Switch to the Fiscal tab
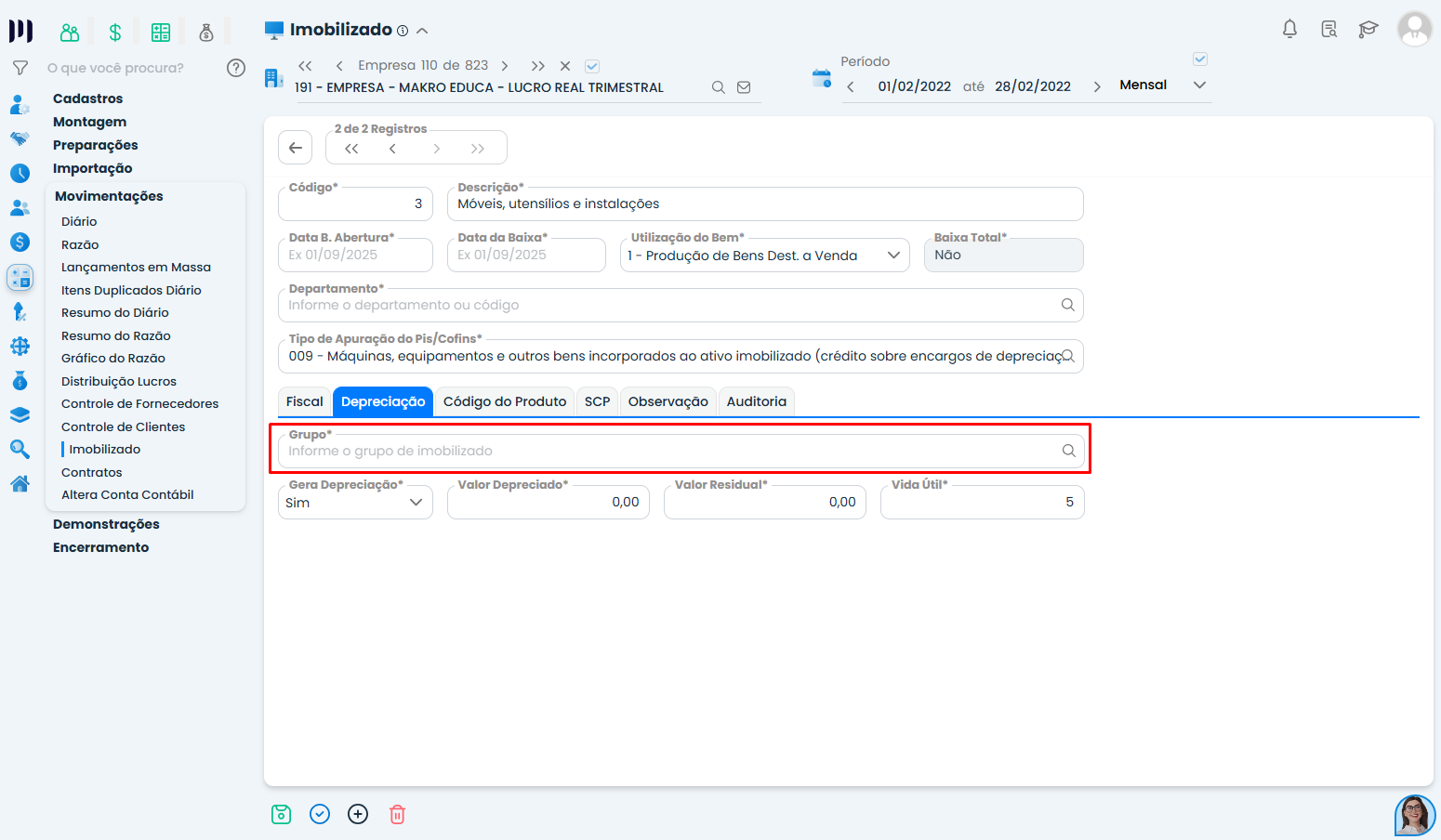This screenshot has width=1441, height=840. [304, 401]
